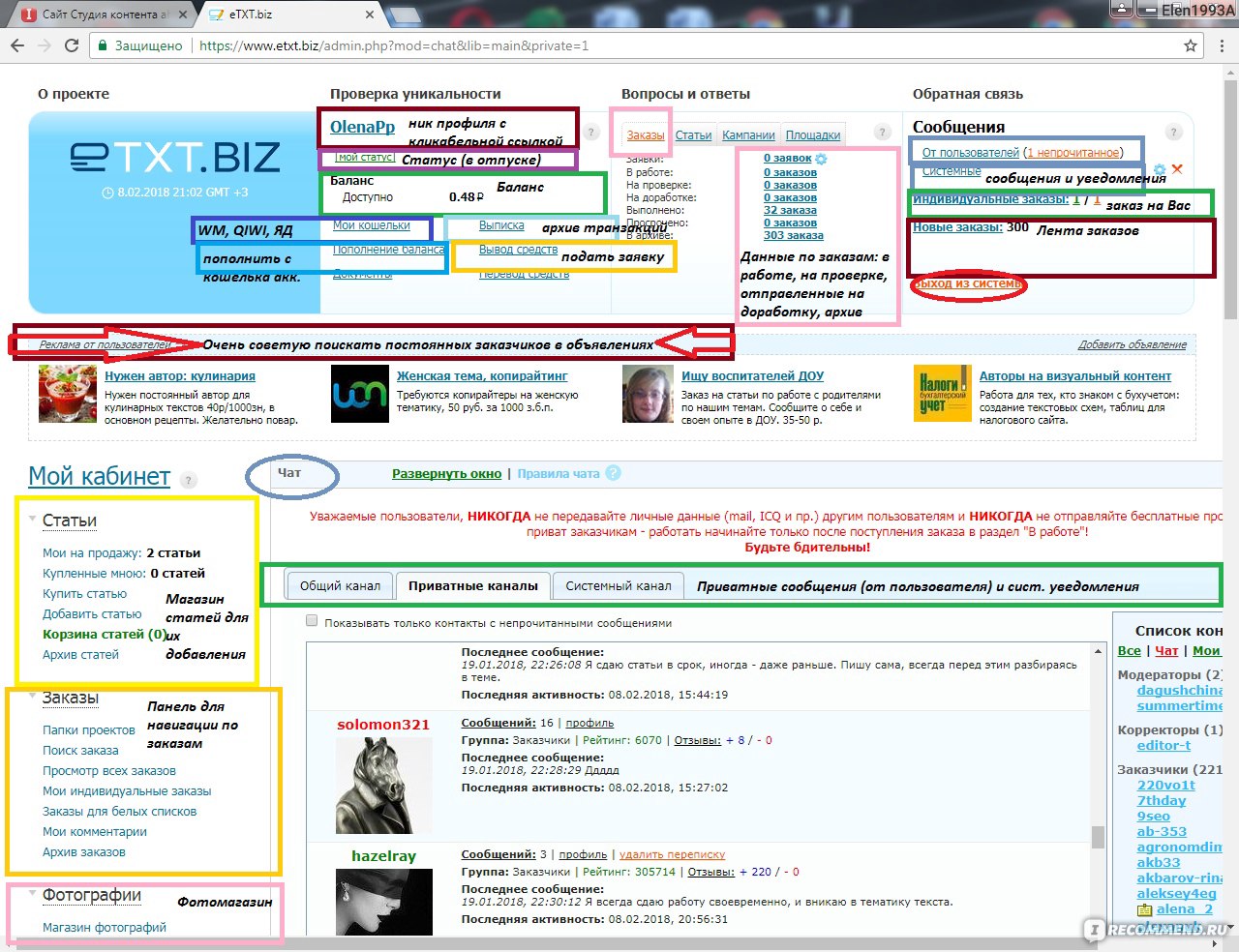Open Магазин фотографий link

tap(105, 927)
